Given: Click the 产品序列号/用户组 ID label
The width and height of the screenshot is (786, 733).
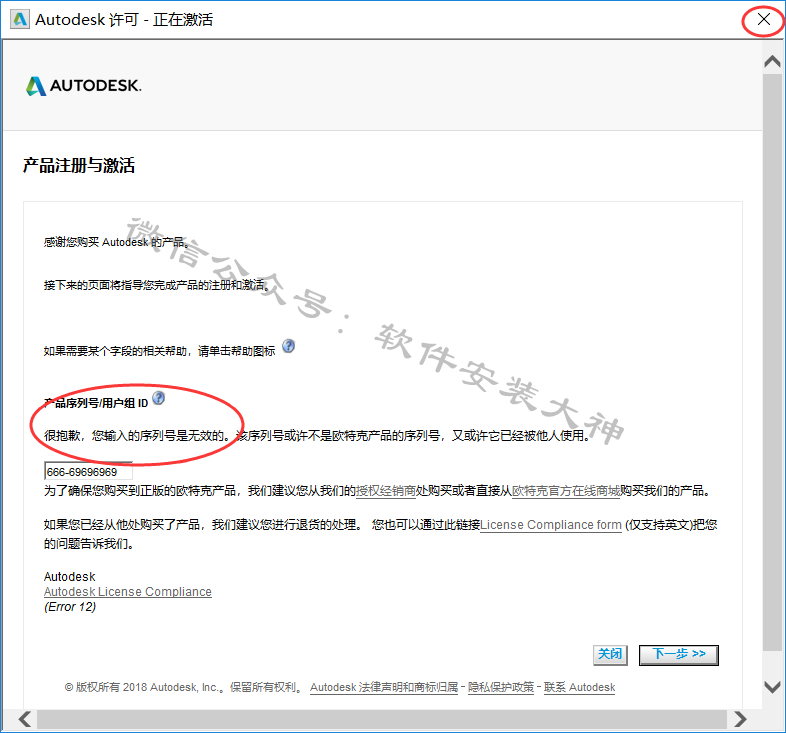Looking at the screenshot, I should [x=96, y=403].
